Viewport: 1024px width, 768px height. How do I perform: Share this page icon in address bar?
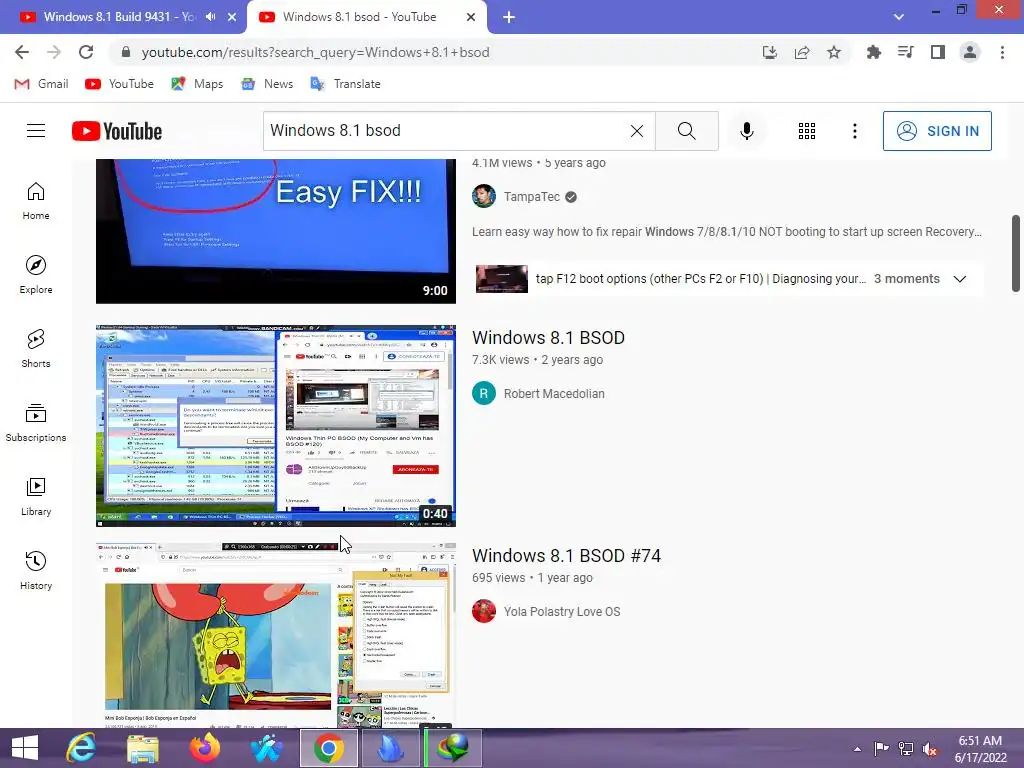802,52
